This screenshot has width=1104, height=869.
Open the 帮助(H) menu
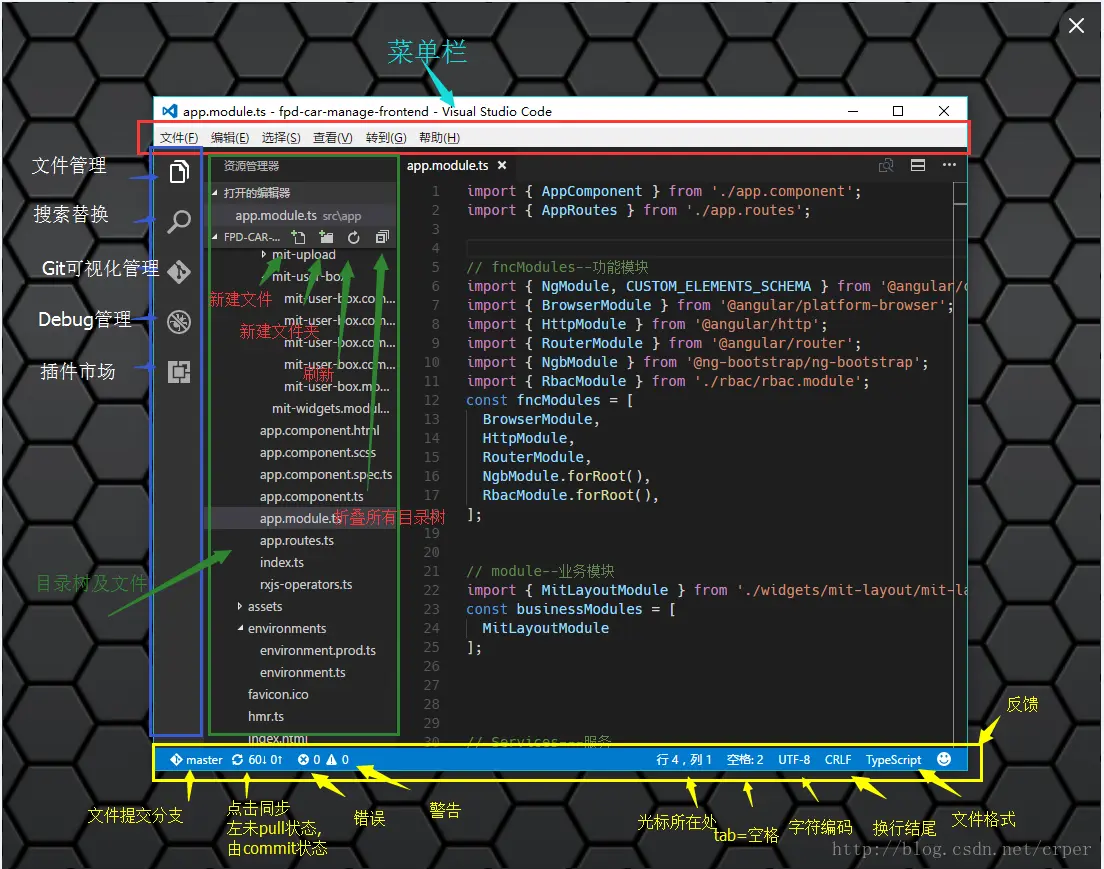(439, 137)
